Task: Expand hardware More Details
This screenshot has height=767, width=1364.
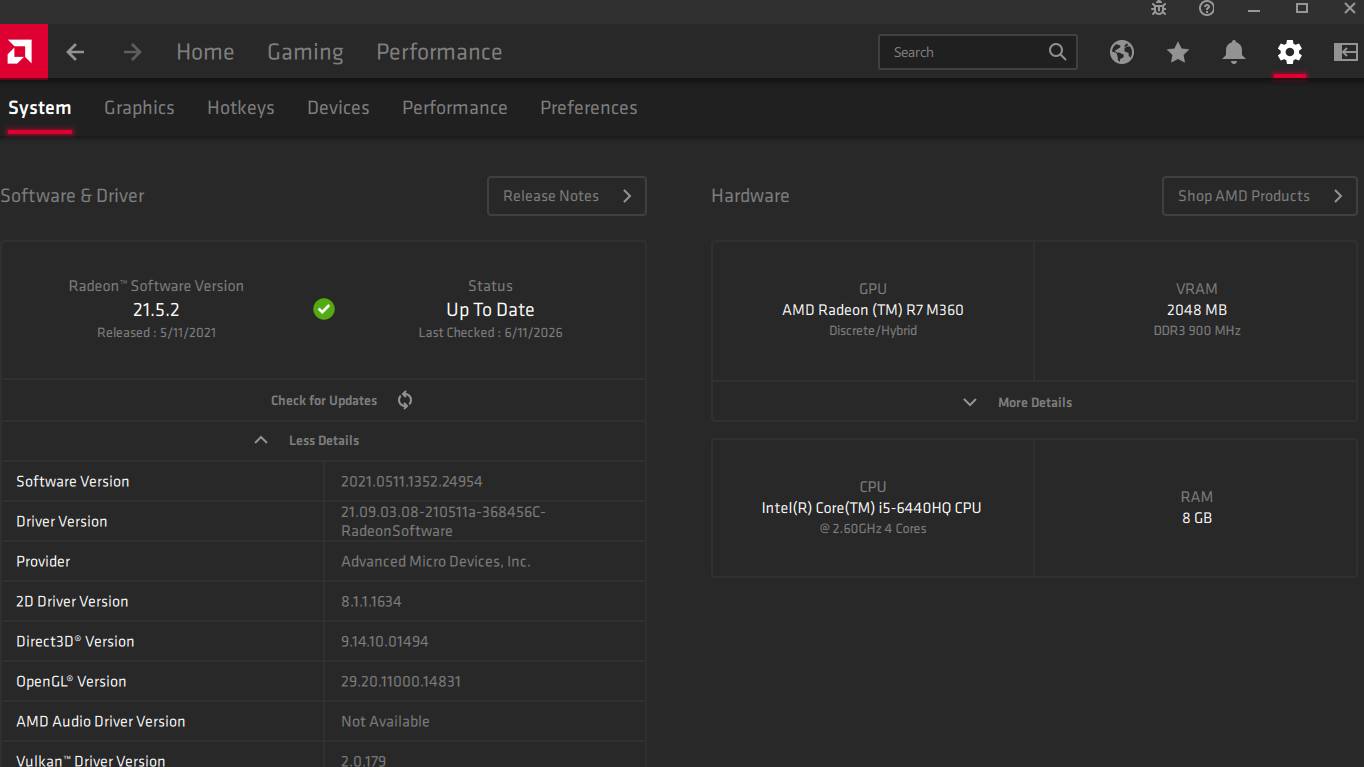Action: [x=1035, y=402]
